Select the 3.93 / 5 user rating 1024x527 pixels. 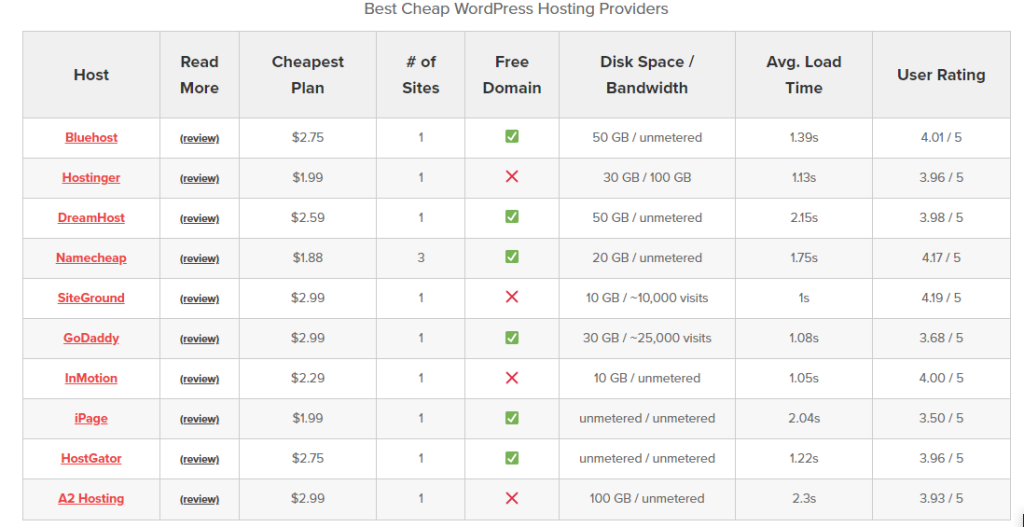[941, 498]
